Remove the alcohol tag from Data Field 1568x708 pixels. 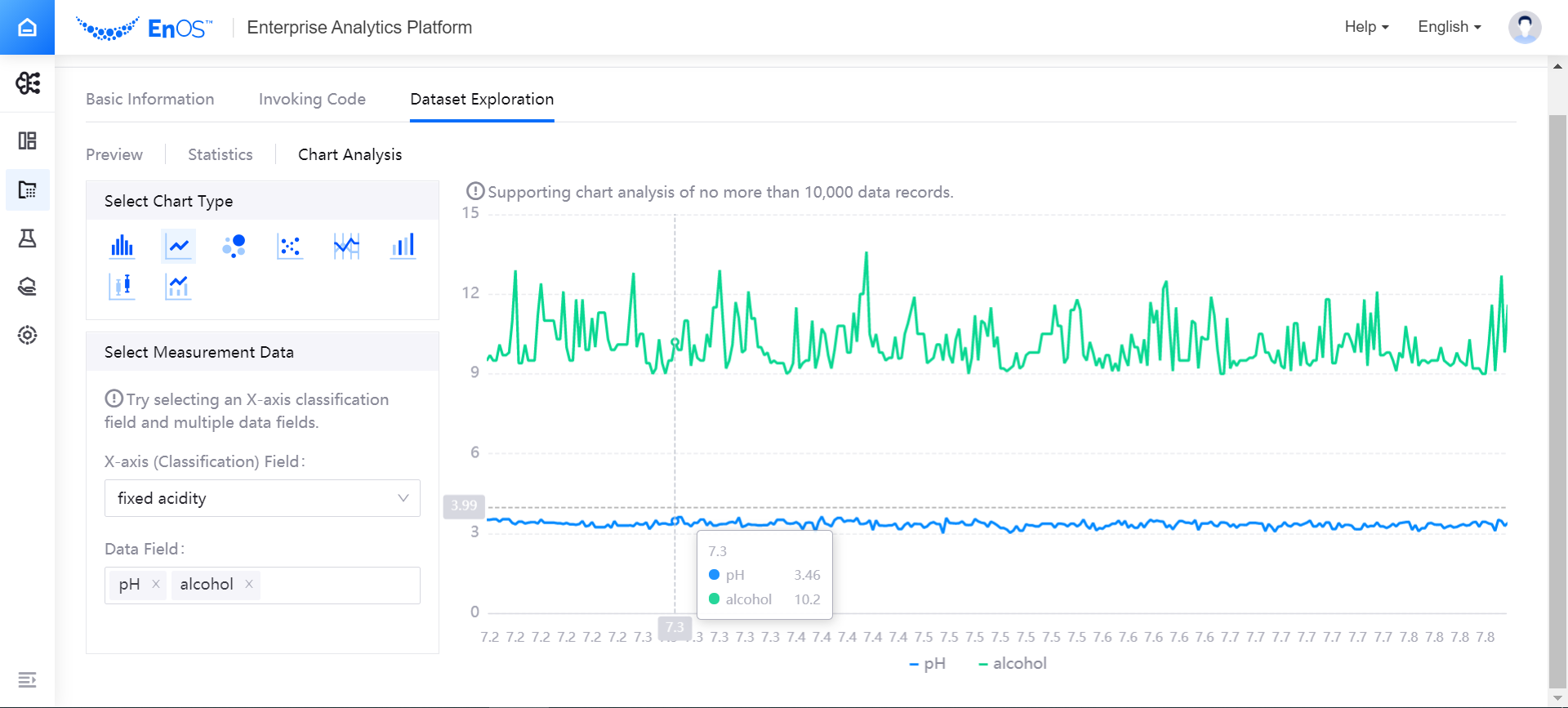click(x=249, y=584)
